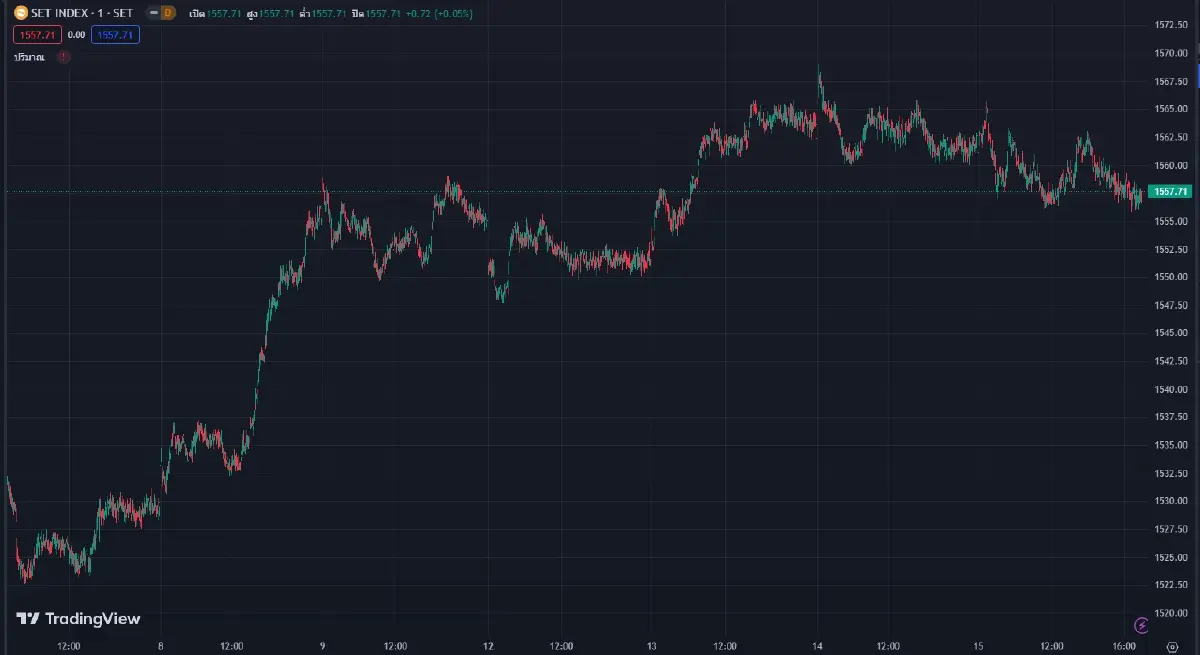Select the ปริมาณ volume indicator label
The width and height of the screenshot is (1200, 655).
(x=29, y=57)
